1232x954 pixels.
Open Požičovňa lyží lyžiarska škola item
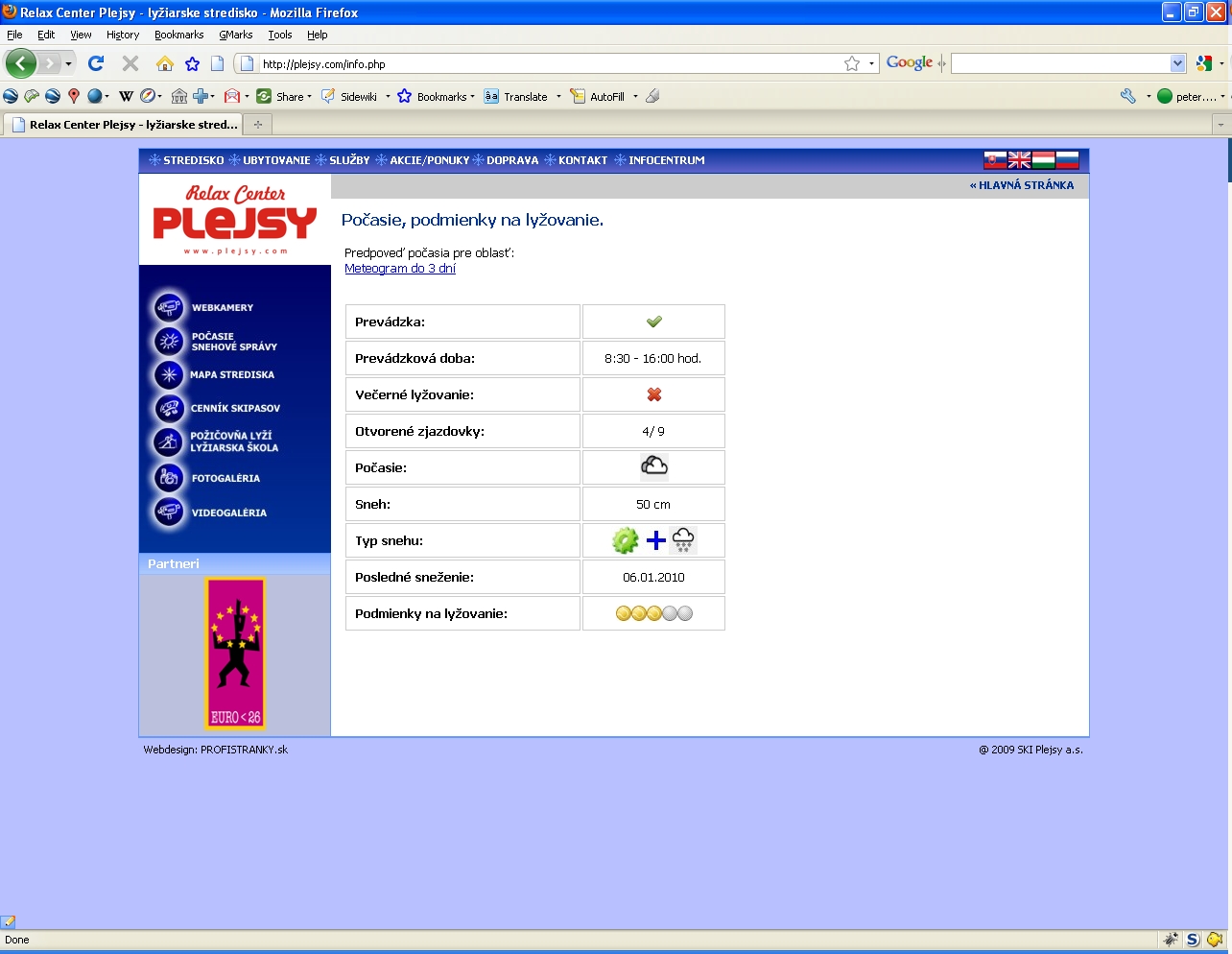[216, 441]
